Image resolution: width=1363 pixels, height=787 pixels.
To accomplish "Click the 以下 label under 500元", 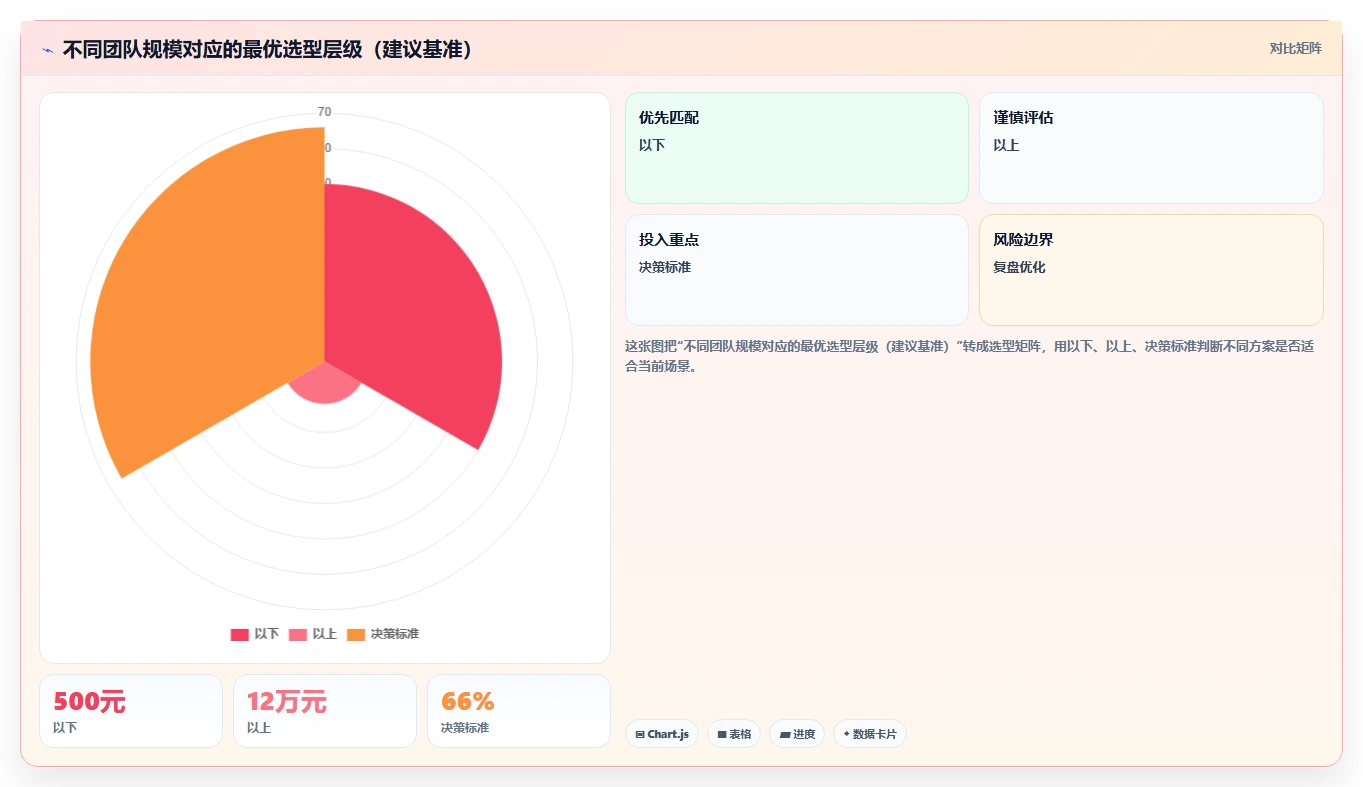I will coord(65,728).
